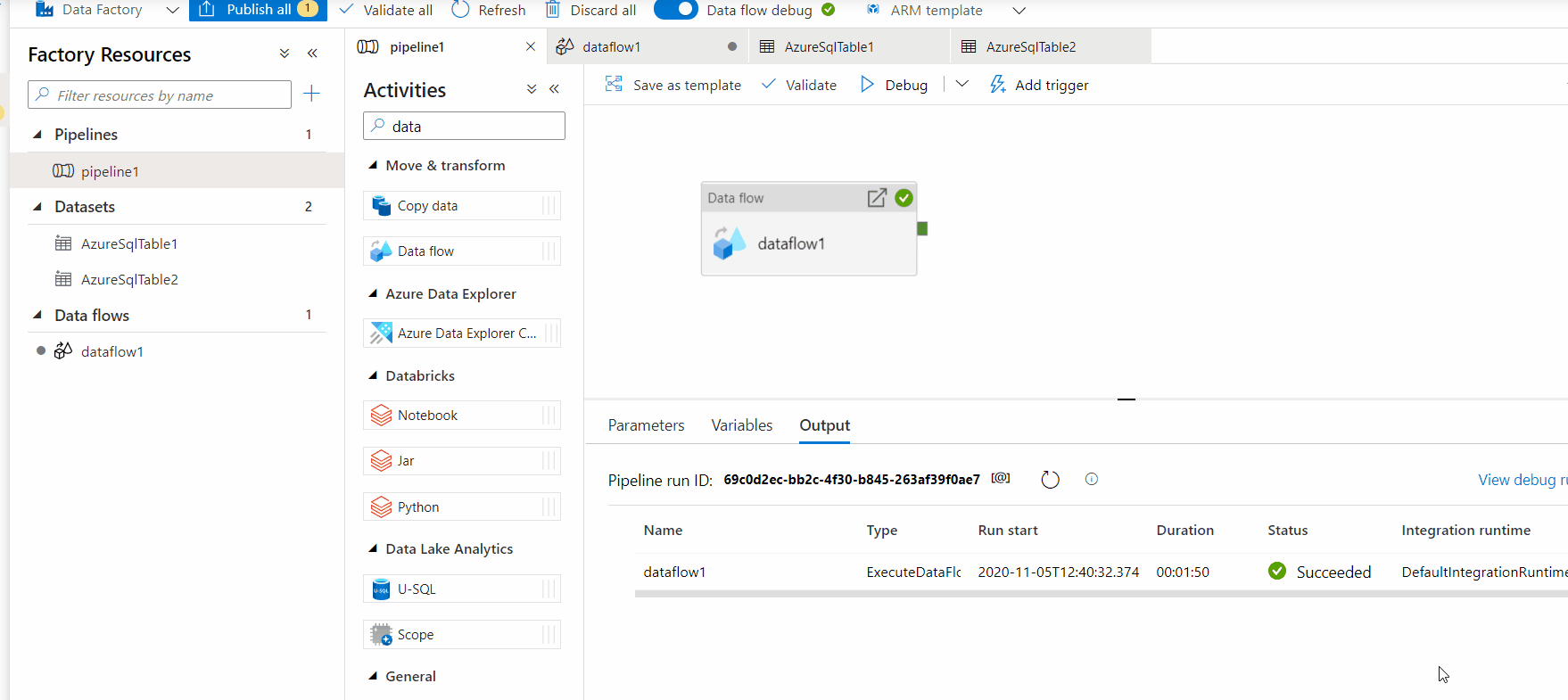The height and width of the screenshot is (700, 1568).
Task: Select Databricks Jar activity
Action: [462, 461]
